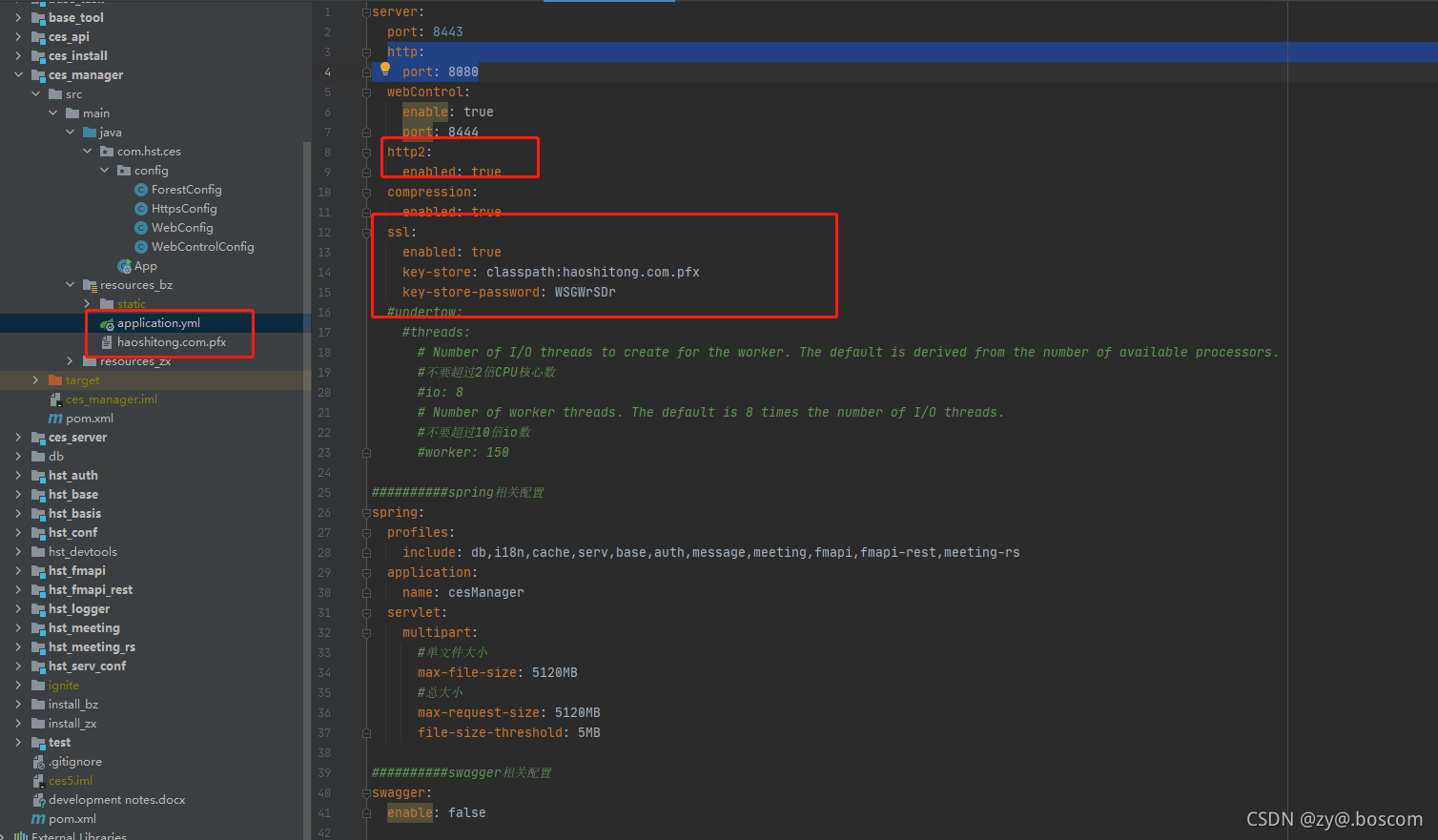Viewport: 1438px width, 840px height.
Task: Click the .gitignore file icon
Action: pos(38,762)
